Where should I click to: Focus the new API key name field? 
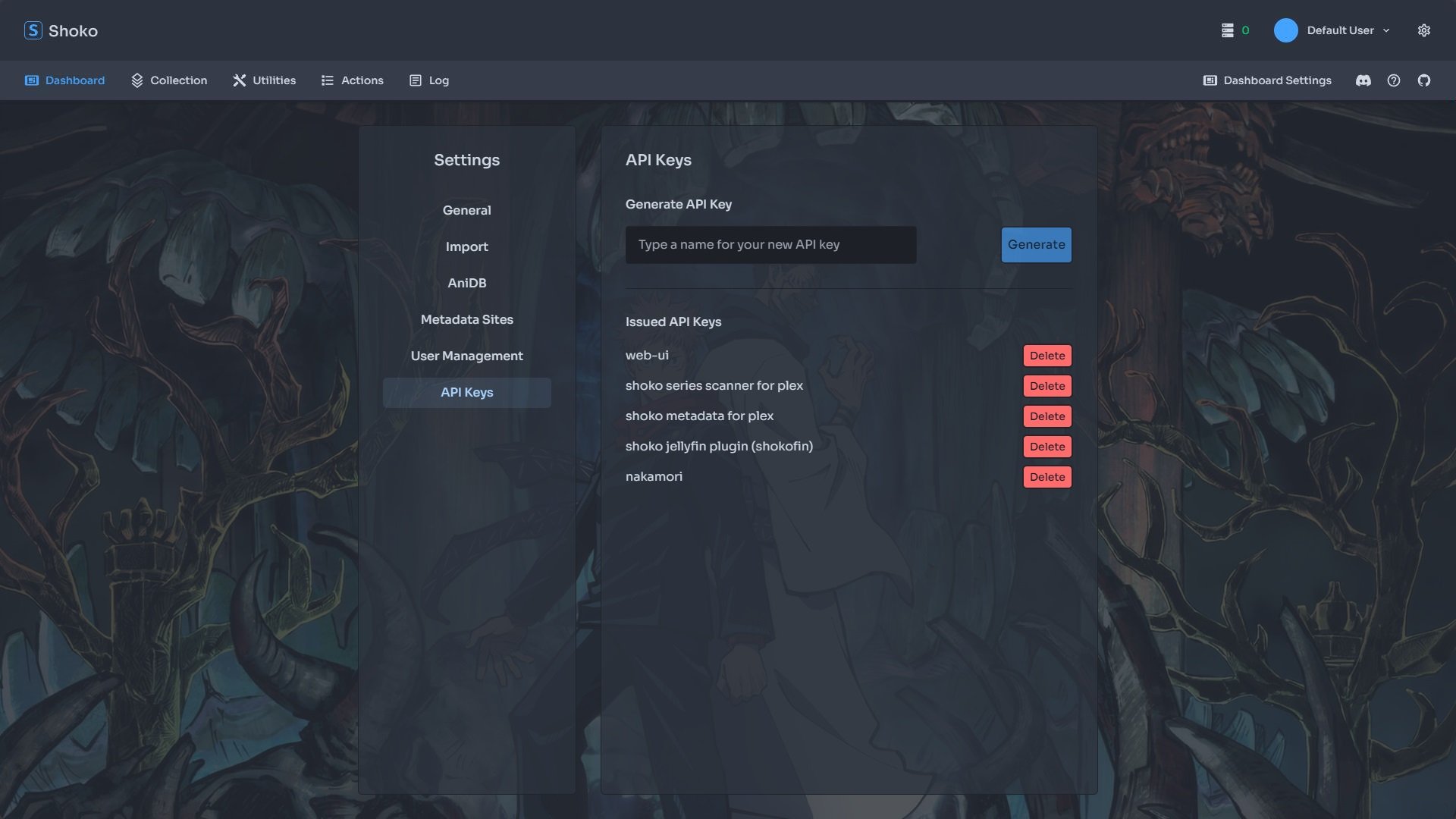[770, 244]
